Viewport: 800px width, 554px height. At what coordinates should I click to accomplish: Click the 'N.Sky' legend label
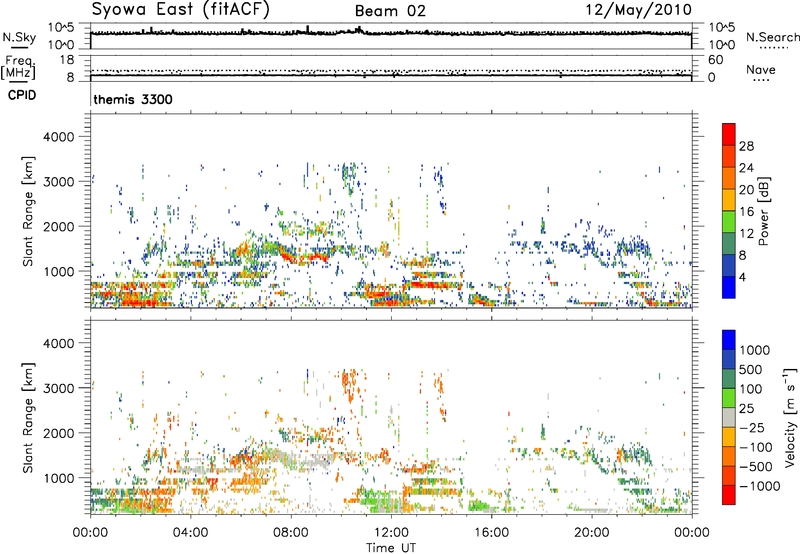tap(19, 37)
